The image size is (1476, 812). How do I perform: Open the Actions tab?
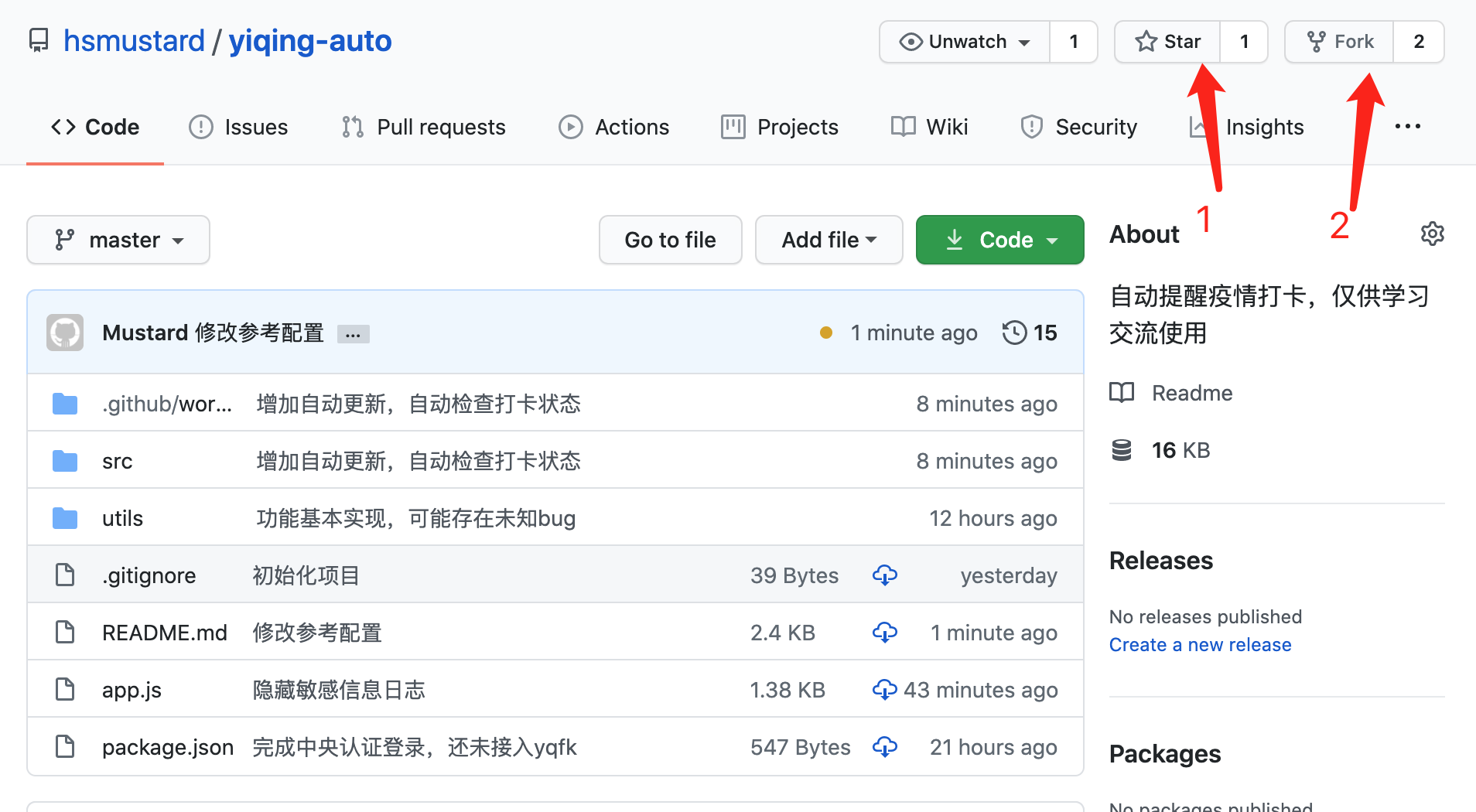[614, 127]
